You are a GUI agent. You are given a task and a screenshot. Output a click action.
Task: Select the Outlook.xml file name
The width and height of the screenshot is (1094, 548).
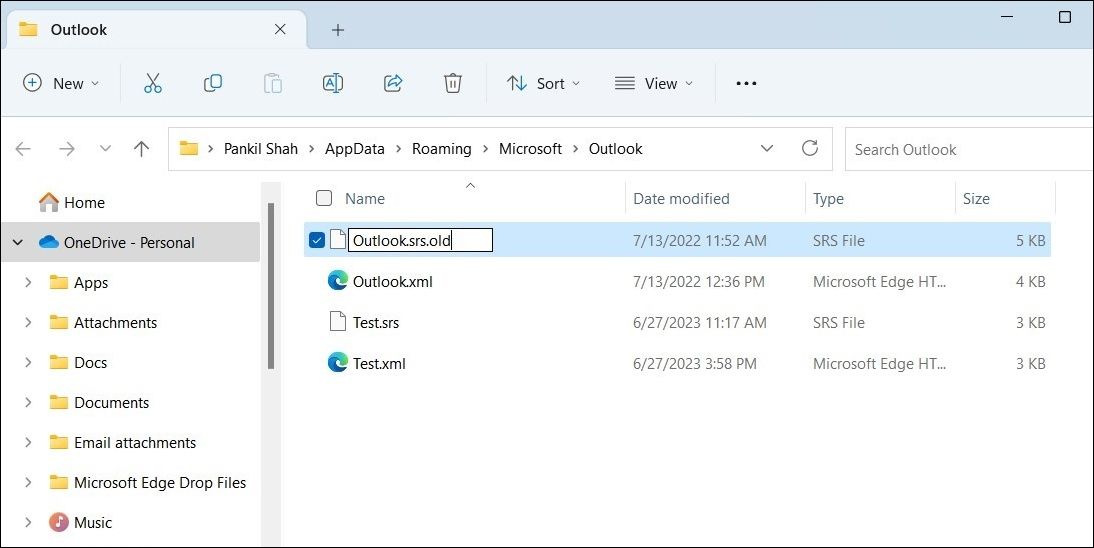tap(393, 281)
